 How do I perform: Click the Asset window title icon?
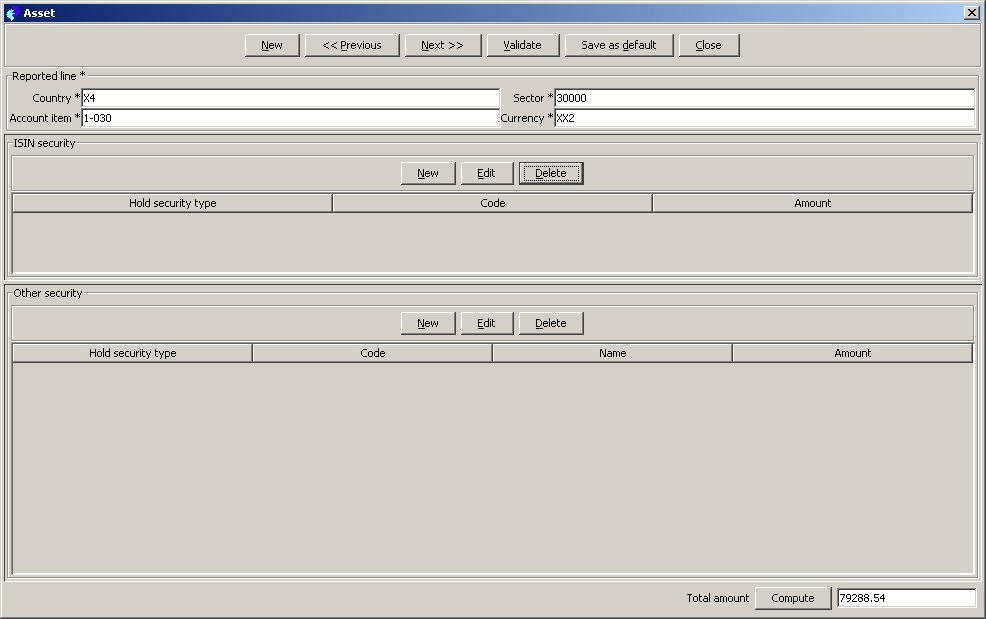tap(12, 13)
